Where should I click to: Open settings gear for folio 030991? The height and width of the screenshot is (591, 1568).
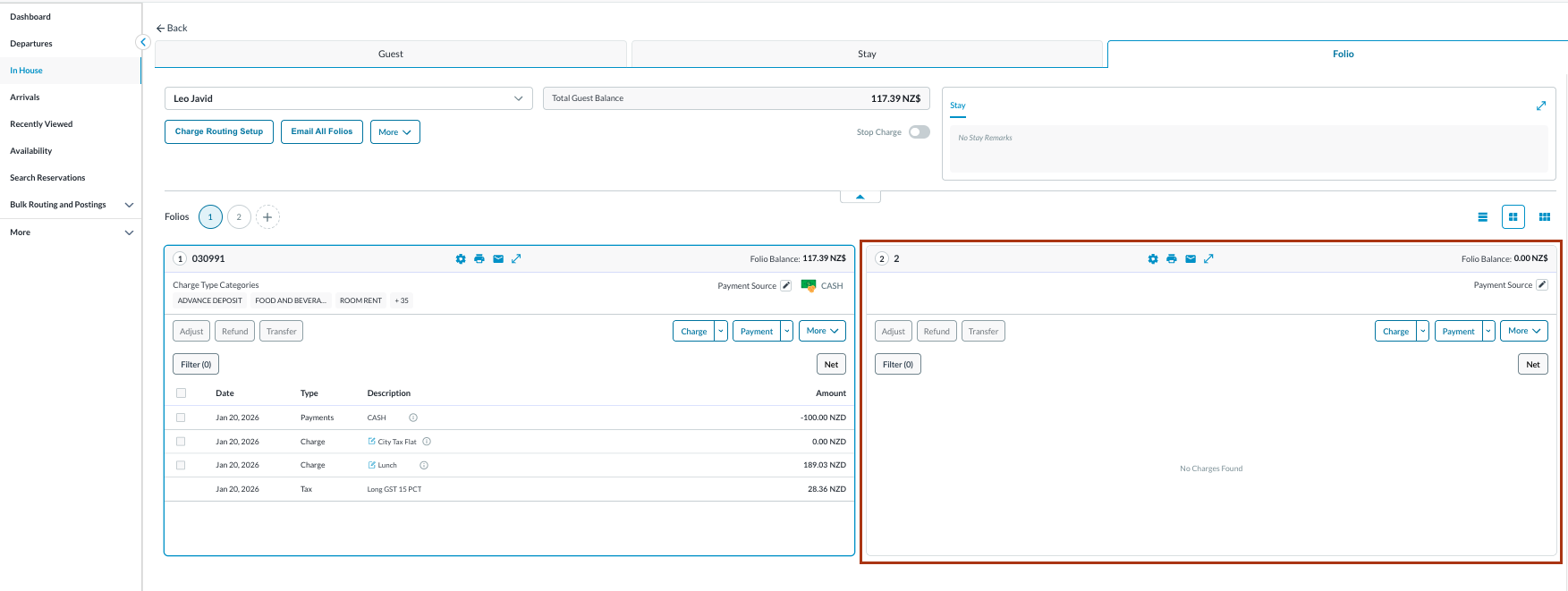coord(461,259)
